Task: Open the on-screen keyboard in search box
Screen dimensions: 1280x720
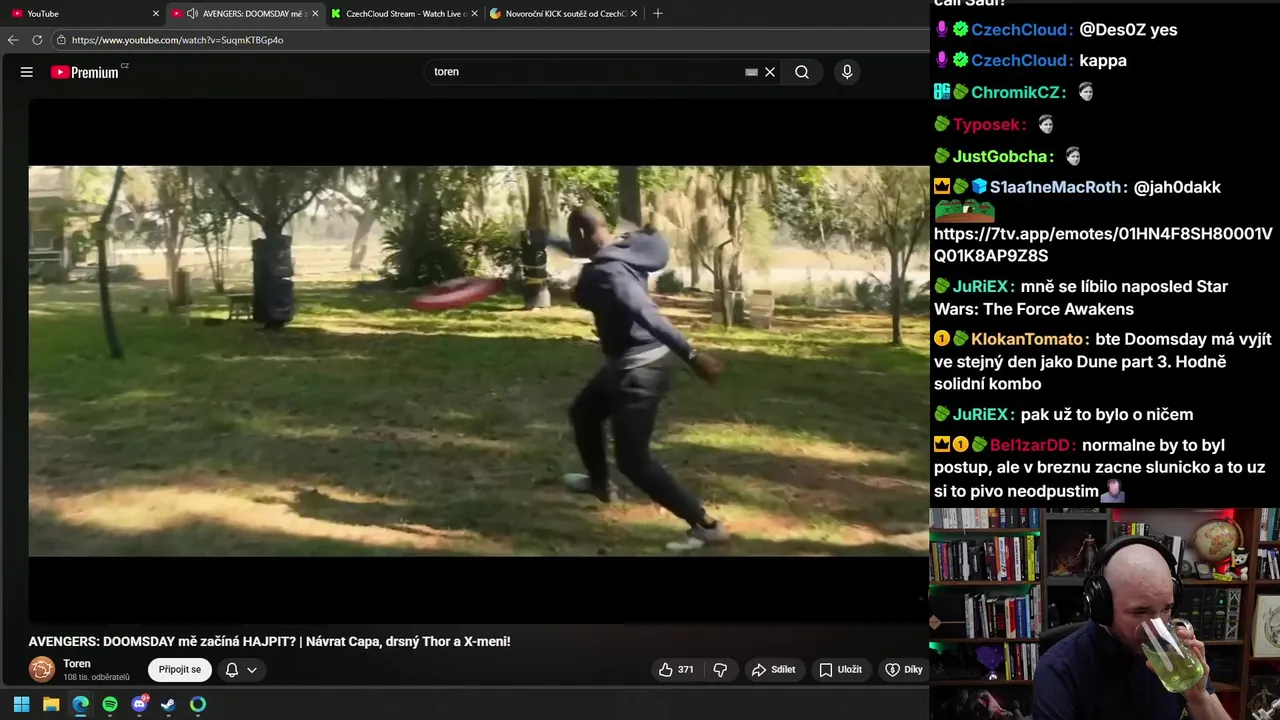Action: [x=751, y=72]
